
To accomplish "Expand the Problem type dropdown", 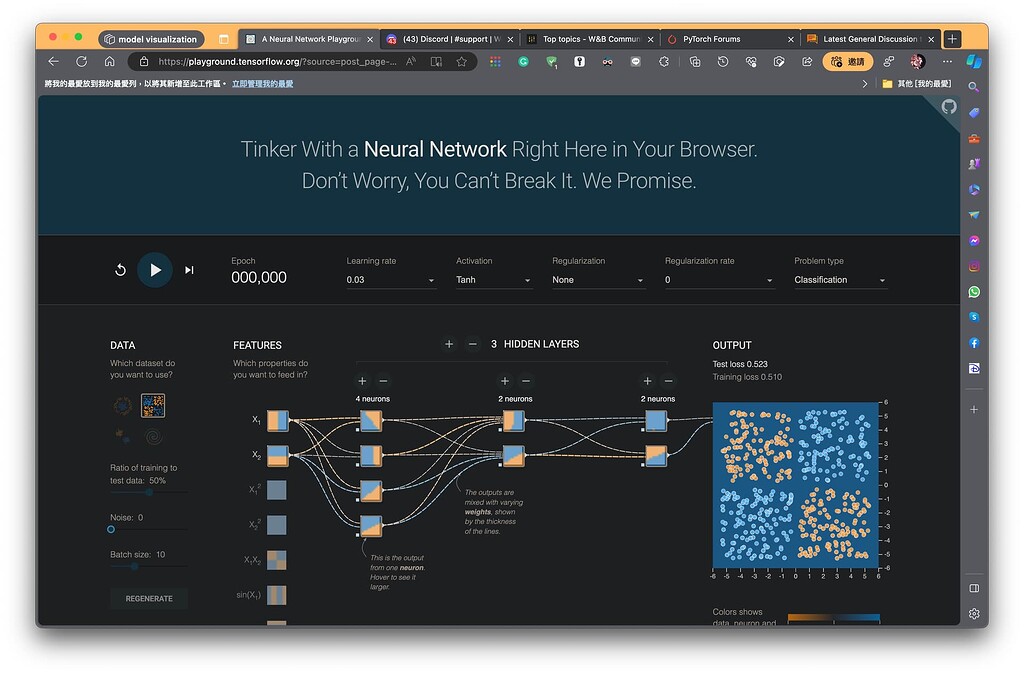I will click(x=840, y=280).
